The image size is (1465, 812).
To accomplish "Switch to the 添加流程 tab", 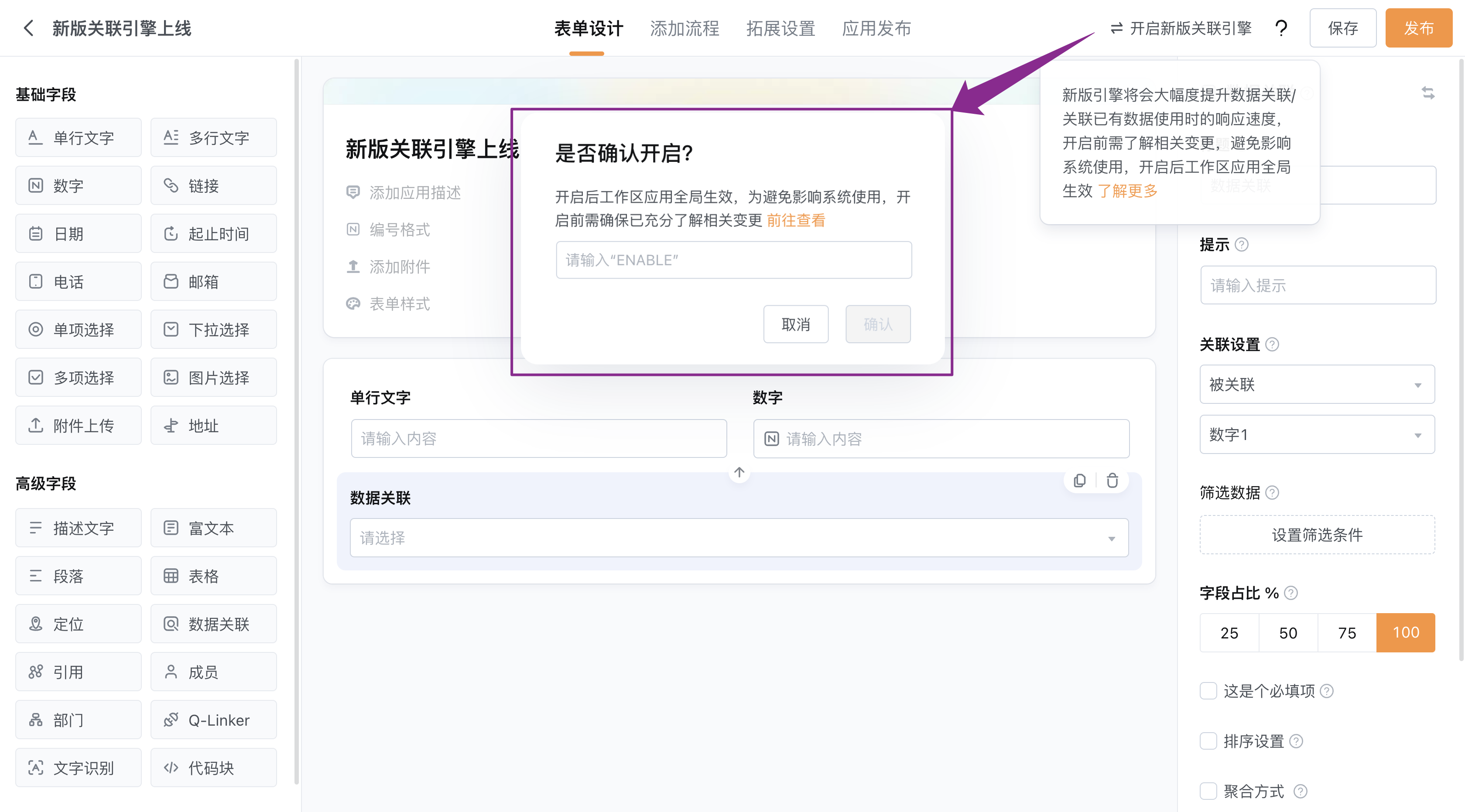I will tap(685, 28).
